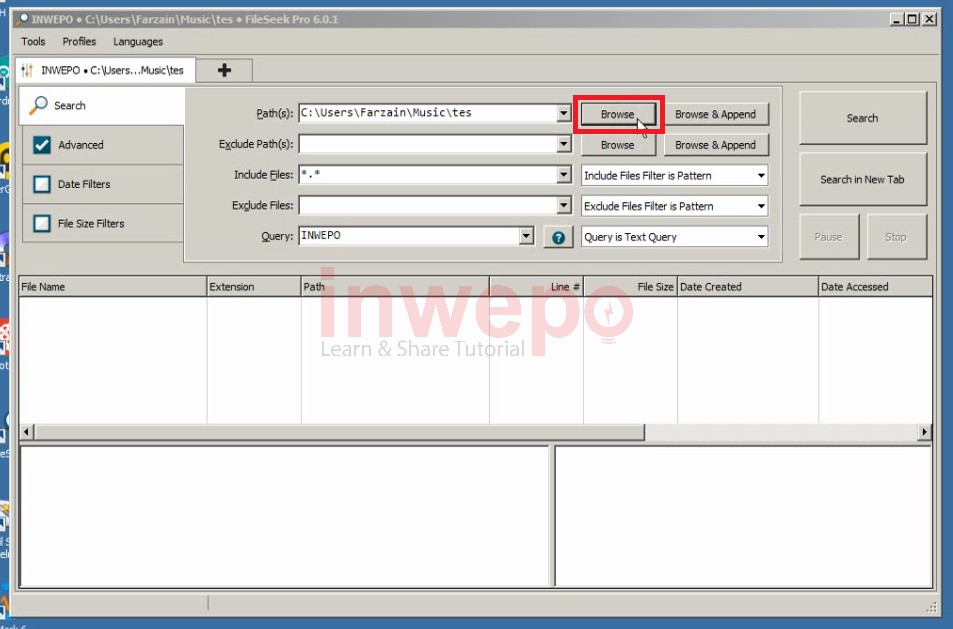The width and height of the screenshot is (953, 629).
Task: Open the Tools menu
Action: (33, 41)
